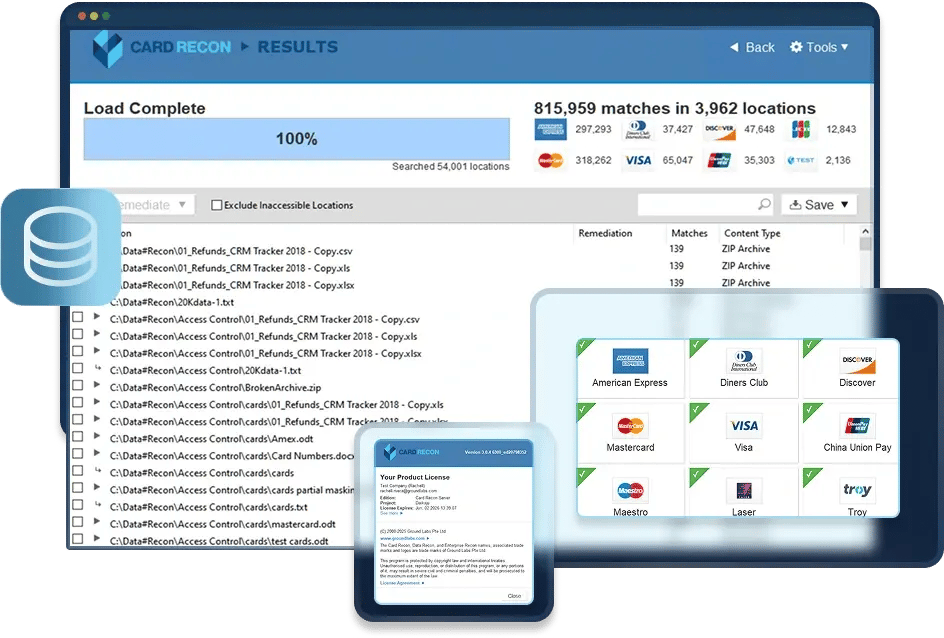Click the Content Type column header
Image resolution: width=944 pixels, height=638 pixels.
[751, 233]
